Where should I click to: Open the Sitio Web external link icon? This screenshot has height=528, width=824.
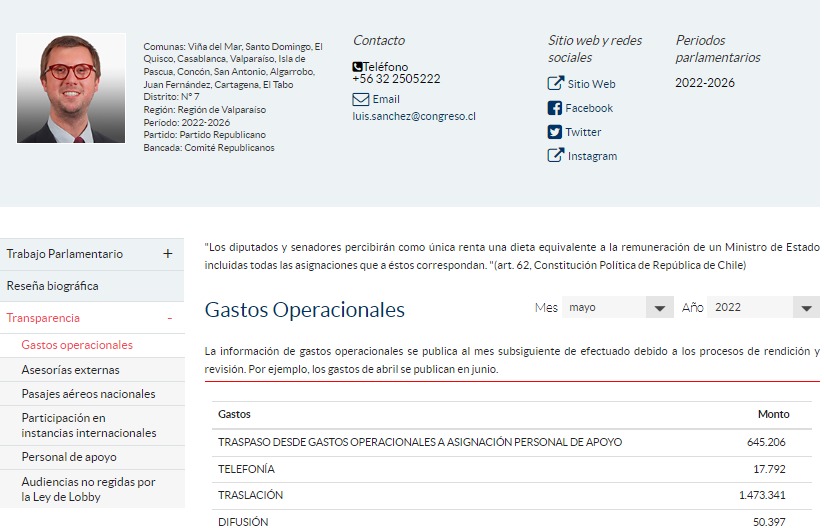pyautogui.click(x=556, y=84)
